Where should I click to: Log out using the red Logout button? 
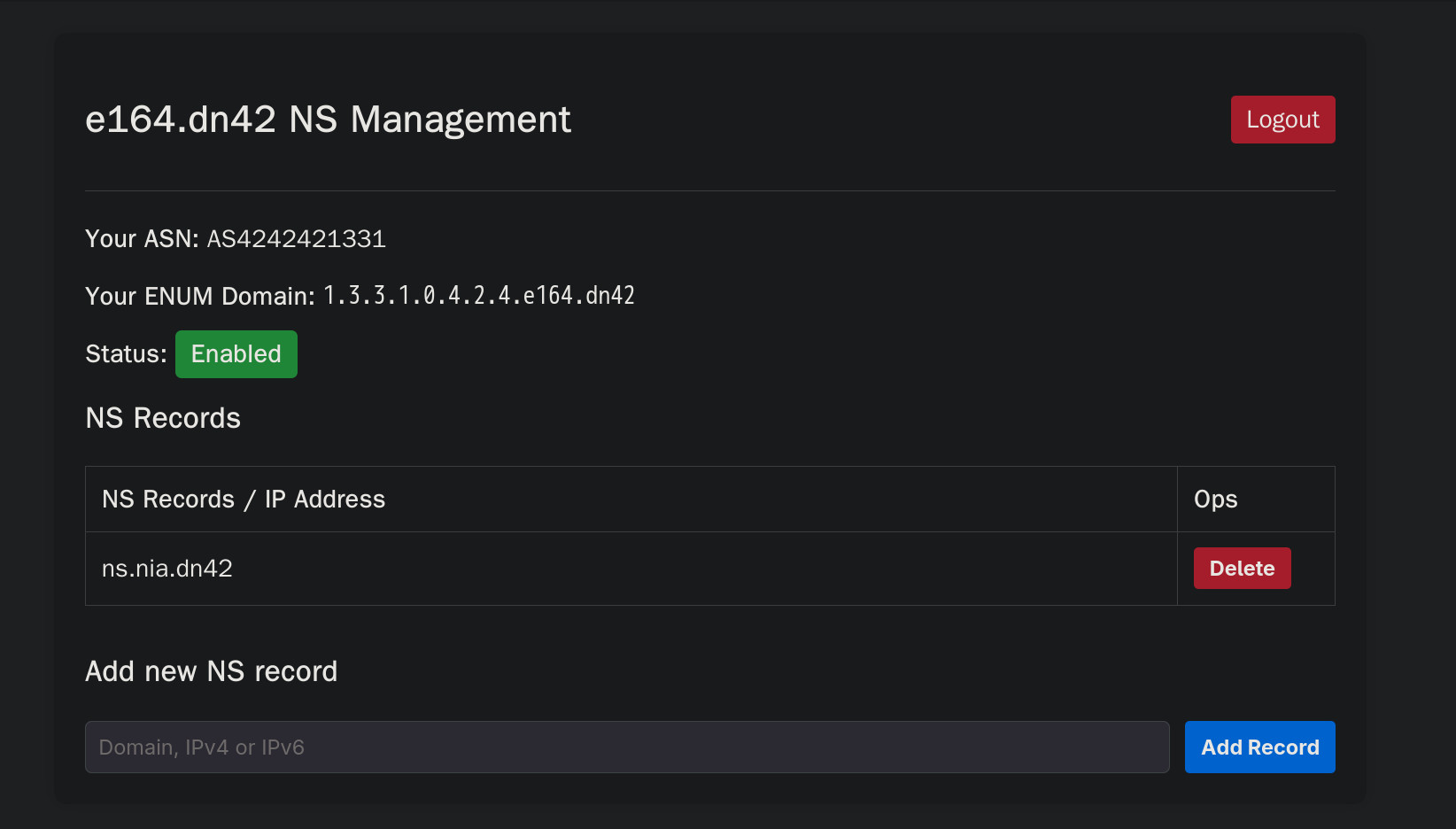pos(1282,120)
